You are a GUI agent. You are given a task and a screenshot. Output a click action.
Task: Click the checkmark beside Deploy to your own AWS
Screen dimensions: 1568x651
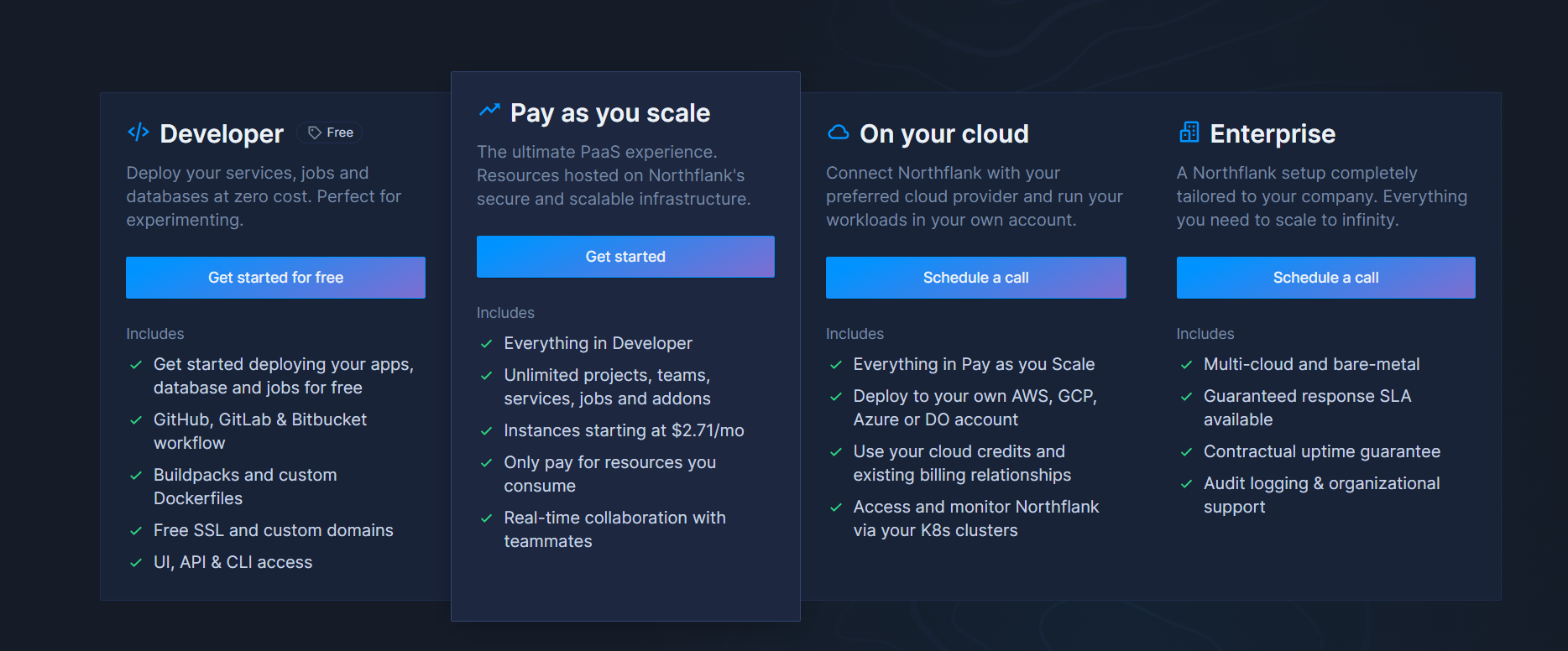(836, 397)
